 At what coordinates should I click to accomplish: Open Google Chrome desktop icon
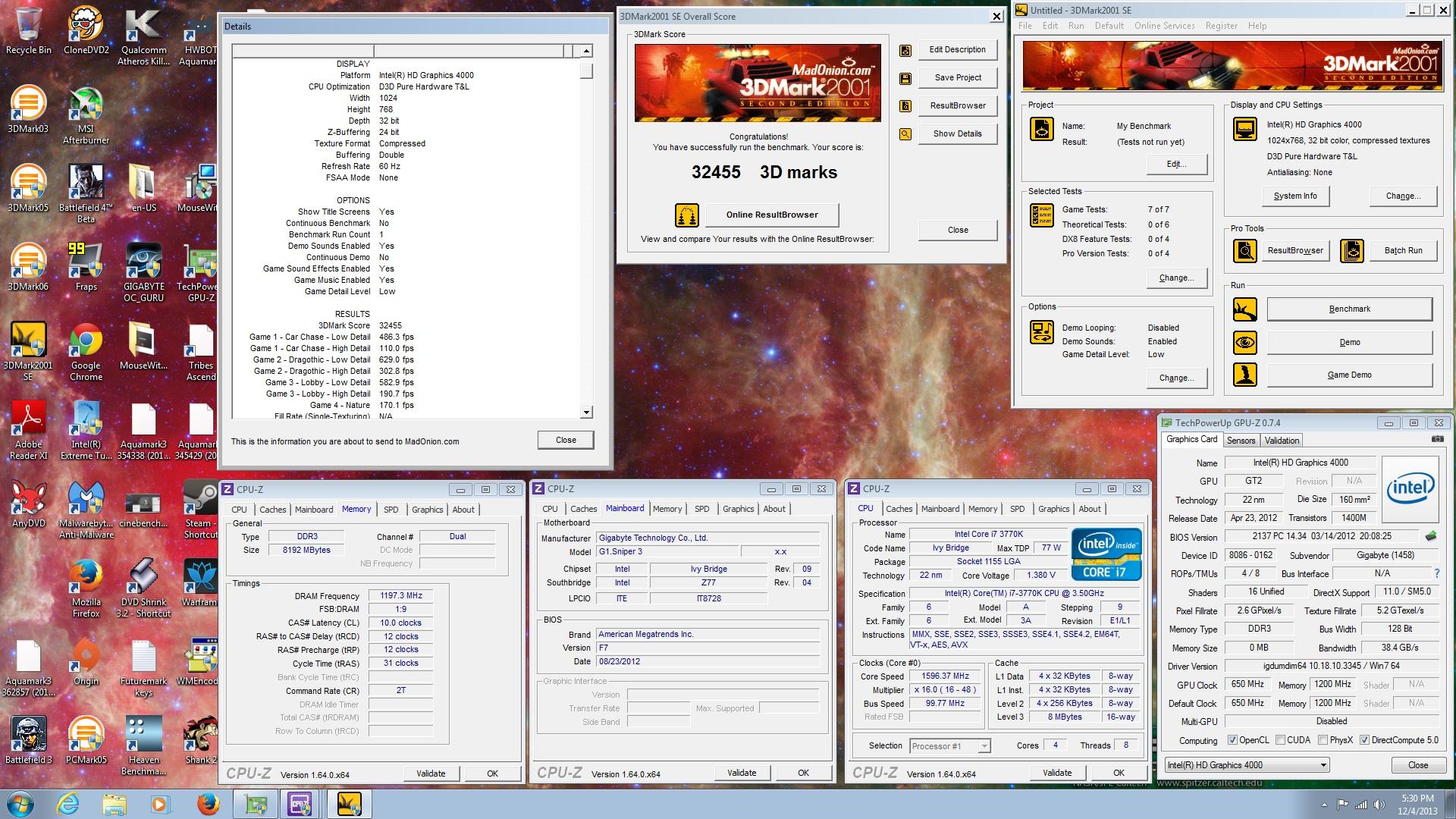86,352
